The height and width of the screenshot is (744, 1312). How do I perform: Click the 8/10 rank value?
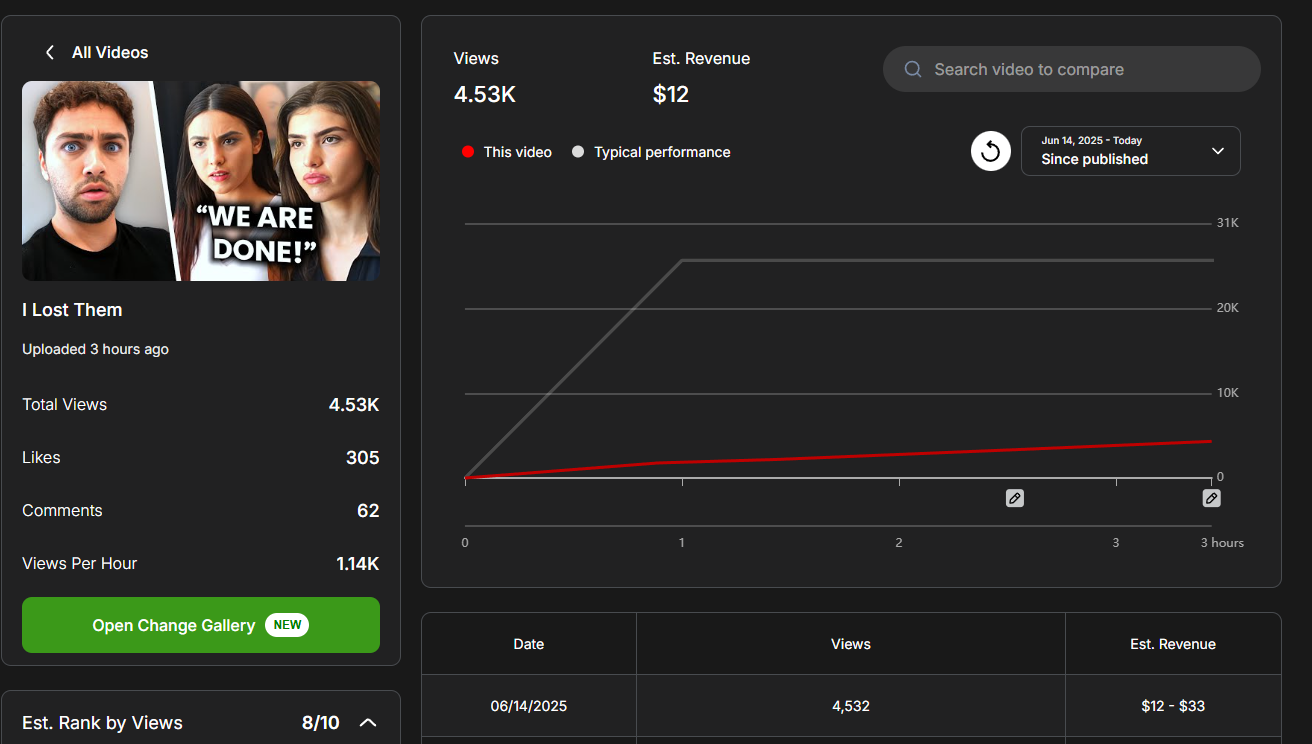321,723
